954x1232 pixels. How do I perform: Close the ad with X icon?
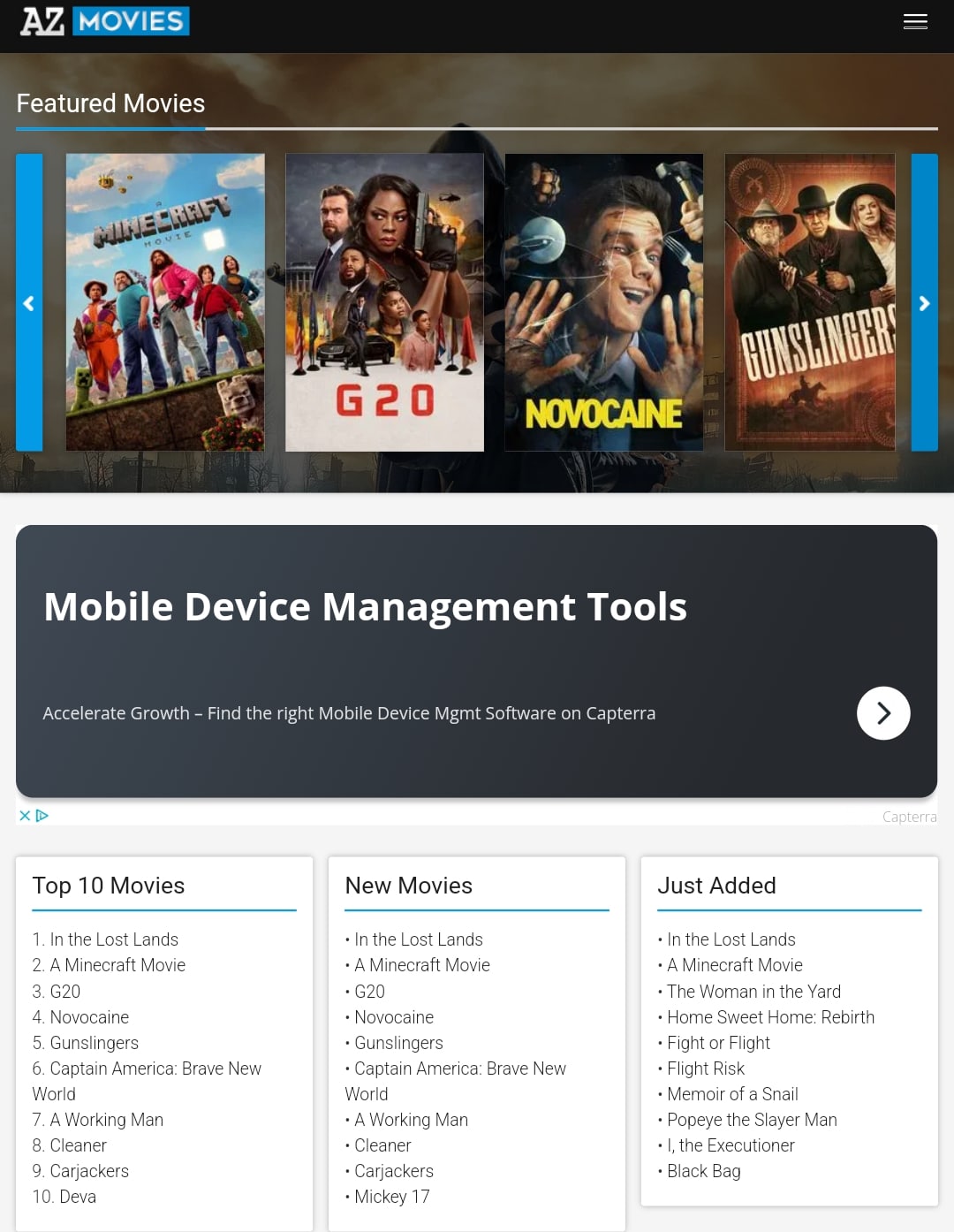25,816
